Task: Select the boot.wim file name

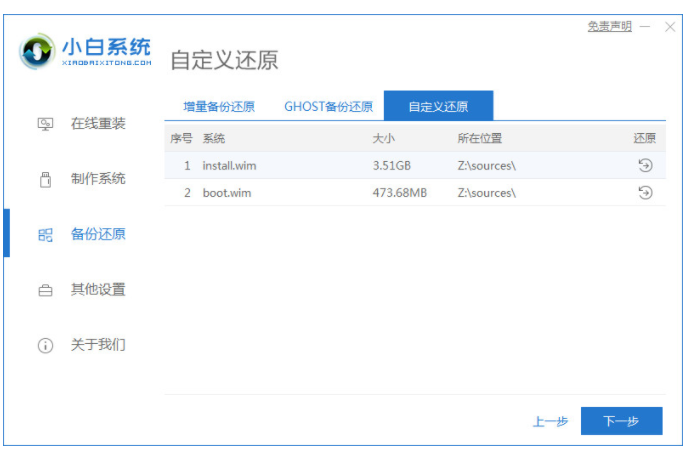Action: click(x=226, y=193)
